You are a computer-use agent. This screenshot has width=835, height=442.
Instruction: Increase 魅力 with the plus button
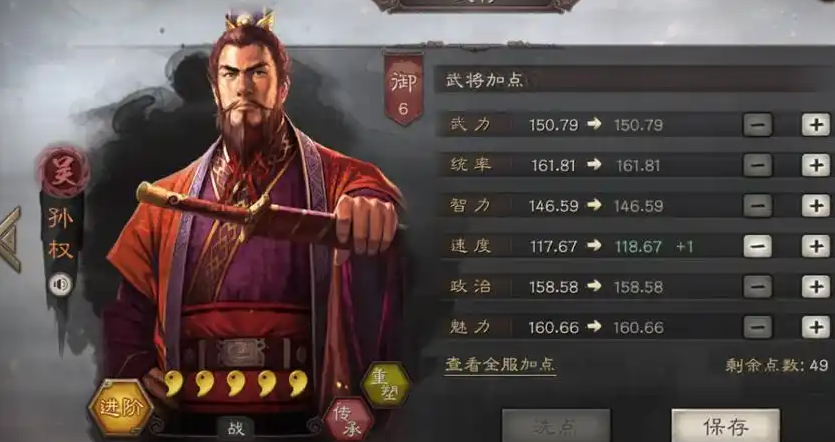click(x=816, y=327)
